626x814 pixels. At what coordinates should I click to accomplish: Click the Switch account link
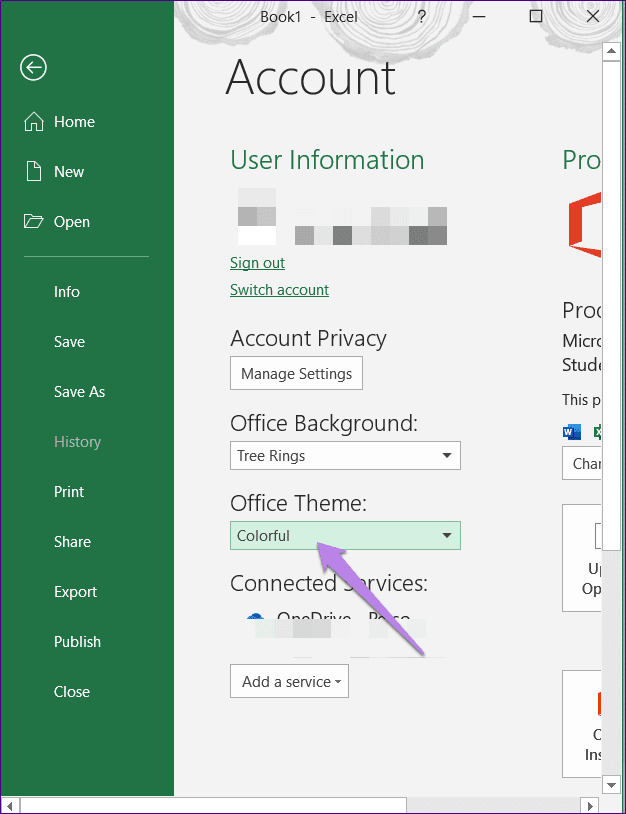point(279,290)
